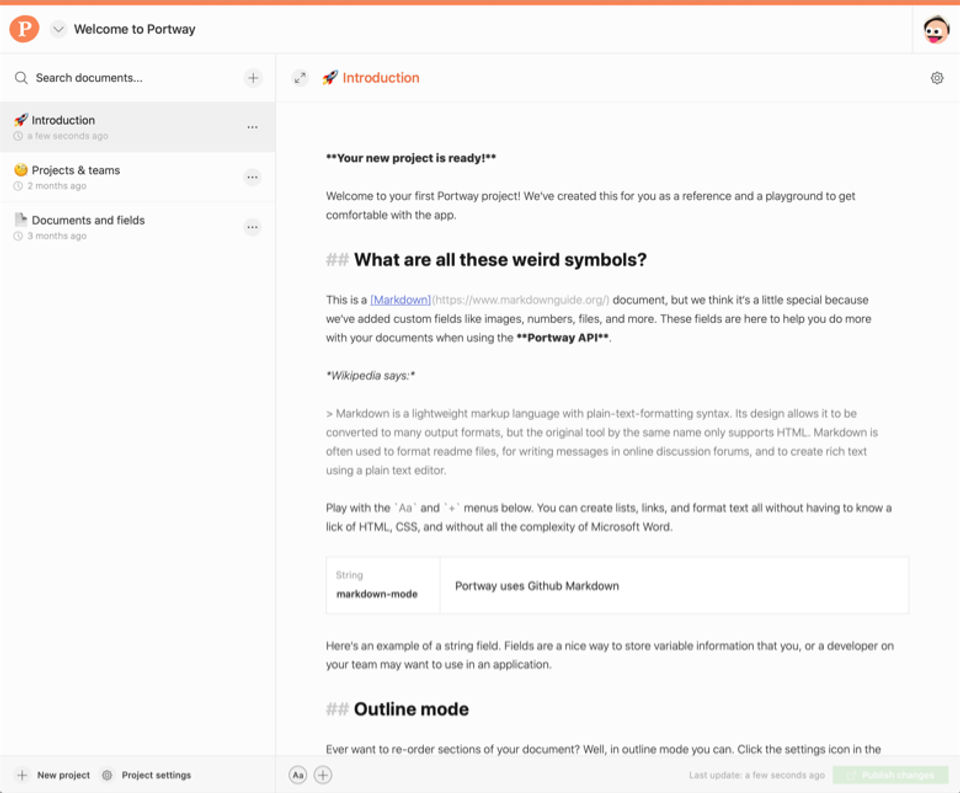Open document settings gear icon
Screen dimensions: 960x793
937,78
